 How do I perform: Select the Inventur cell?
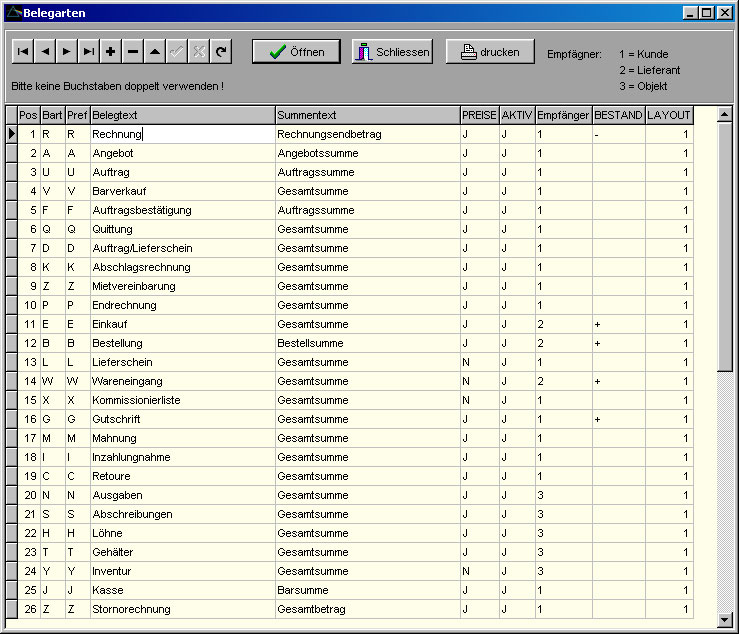click(x=182, y=571)
